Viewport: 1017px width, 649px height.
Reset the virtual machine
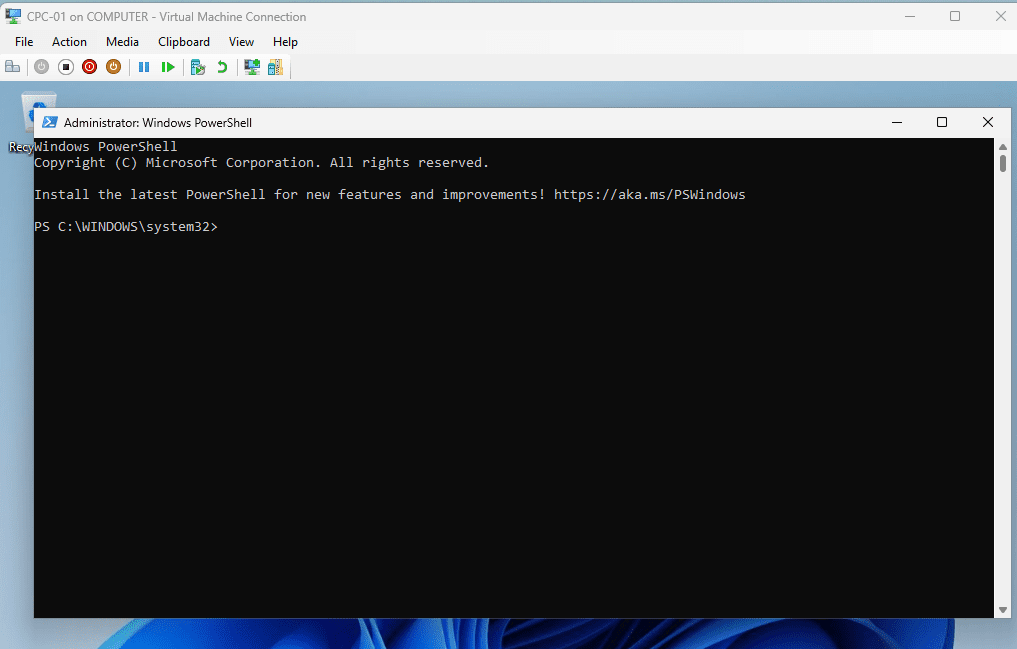click(x=168, y=66)
